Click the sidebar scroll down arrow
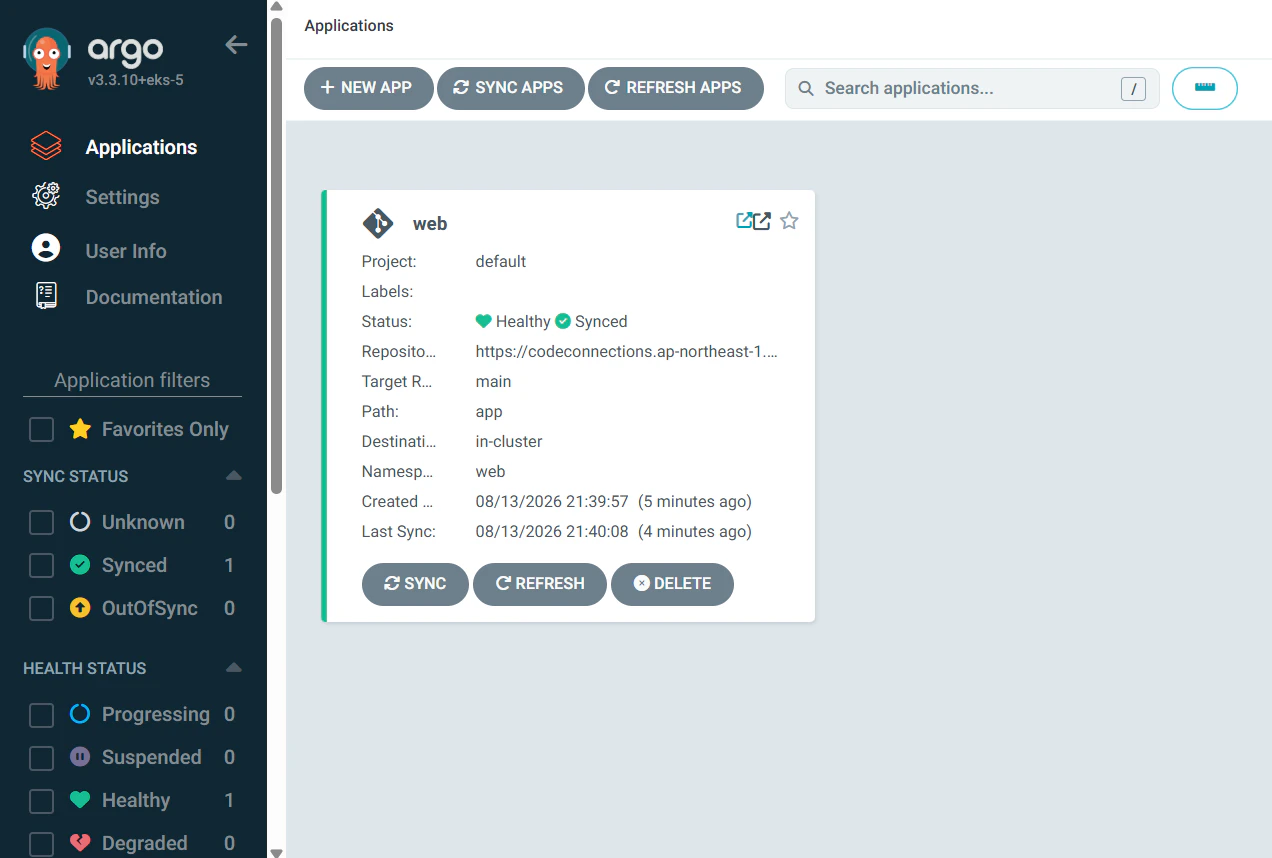Screen dimensions: 1272x858 (277, 852)
